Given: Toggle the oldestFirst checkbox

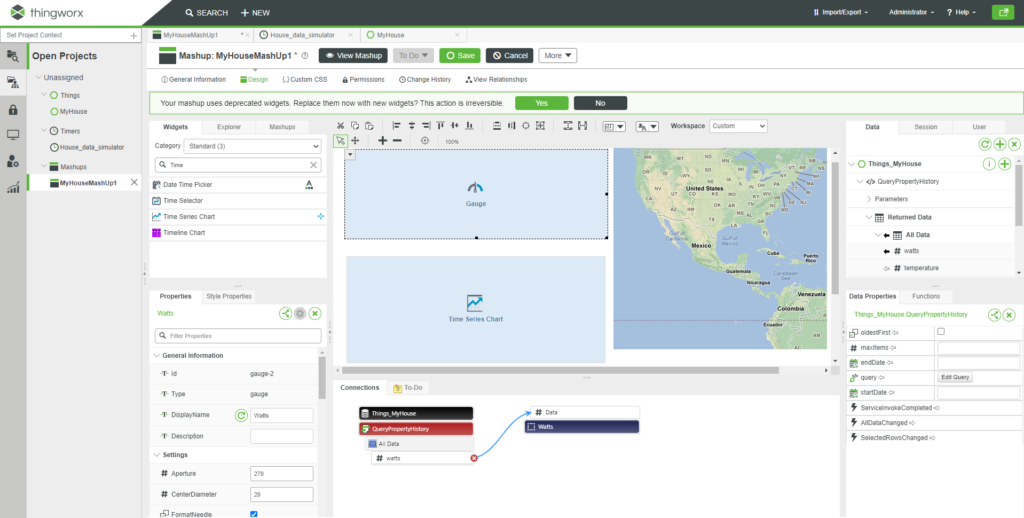Looking at the screenshot, I should pos(941,332).
